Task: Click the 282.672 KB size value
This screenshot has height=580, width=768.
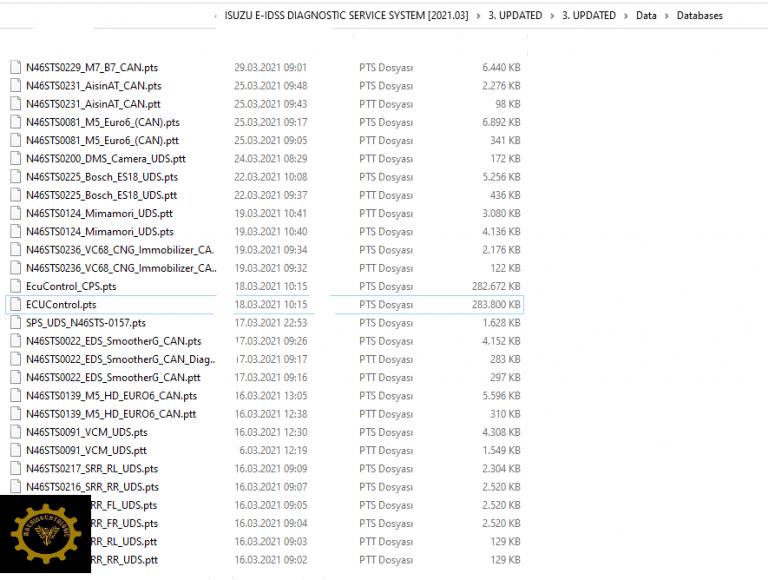Action: click(x=496, y=286)
